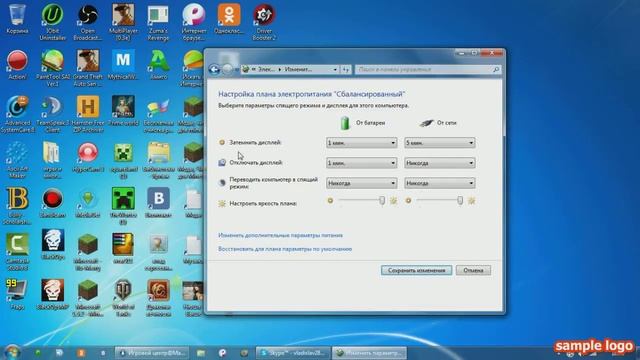Viewport: 640px width, 360px height.
Task: Open the dim display dropdown for battery
Action: point(361,143)
